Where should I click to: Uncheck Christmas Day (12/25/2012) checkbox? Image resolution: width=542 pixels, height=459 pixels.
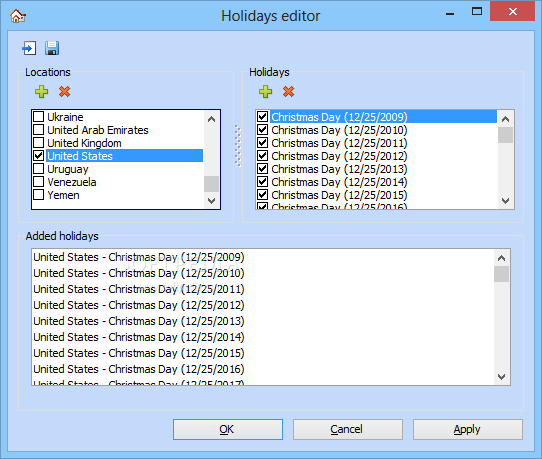[262, 156]
